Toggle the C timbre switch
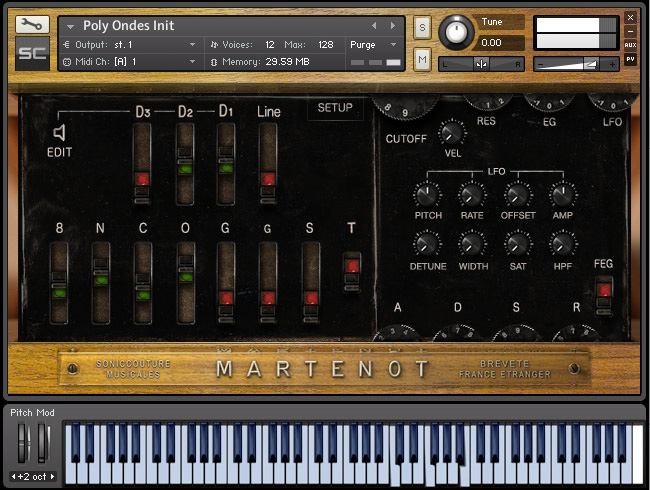The width and height of the screenshot is (650, 490). pyautogui.click(x=143, y=283)
